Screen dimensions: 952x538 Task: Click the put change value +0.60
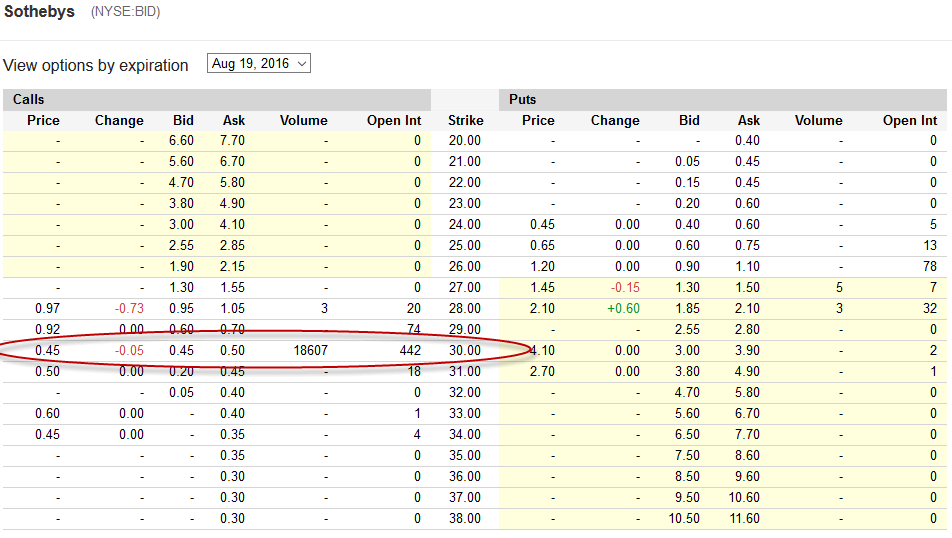624,308
